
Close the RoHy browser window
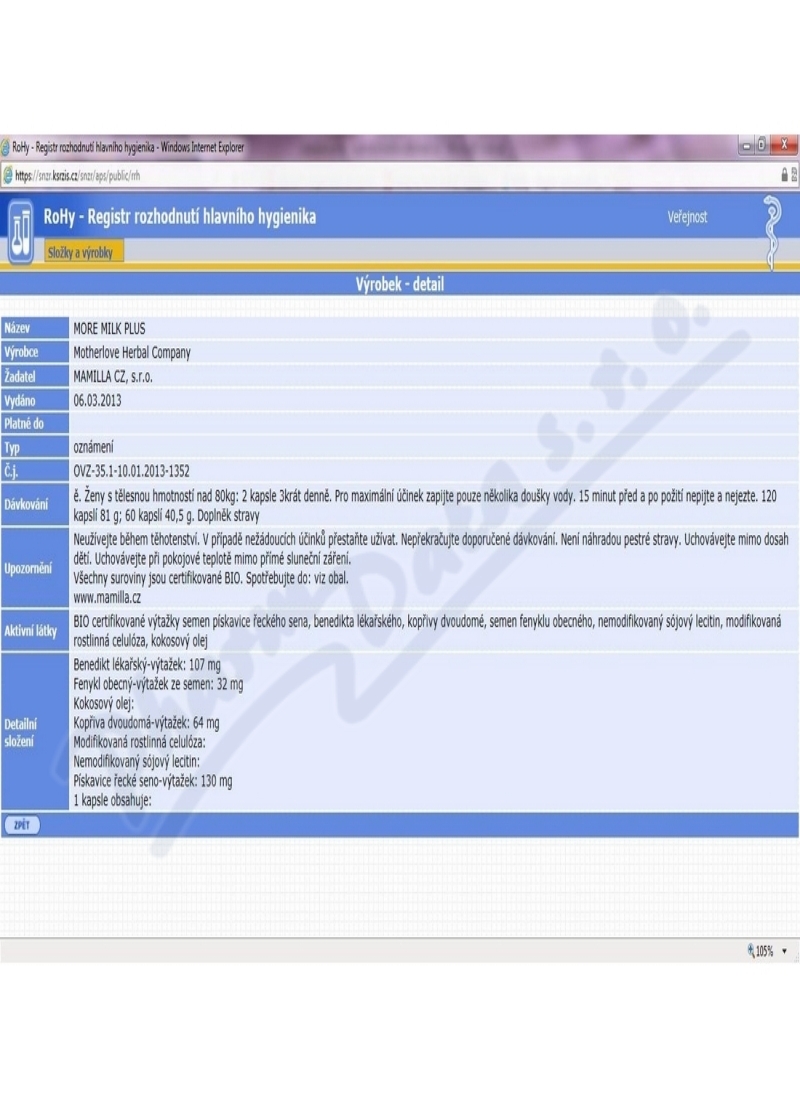coord(785,147)
